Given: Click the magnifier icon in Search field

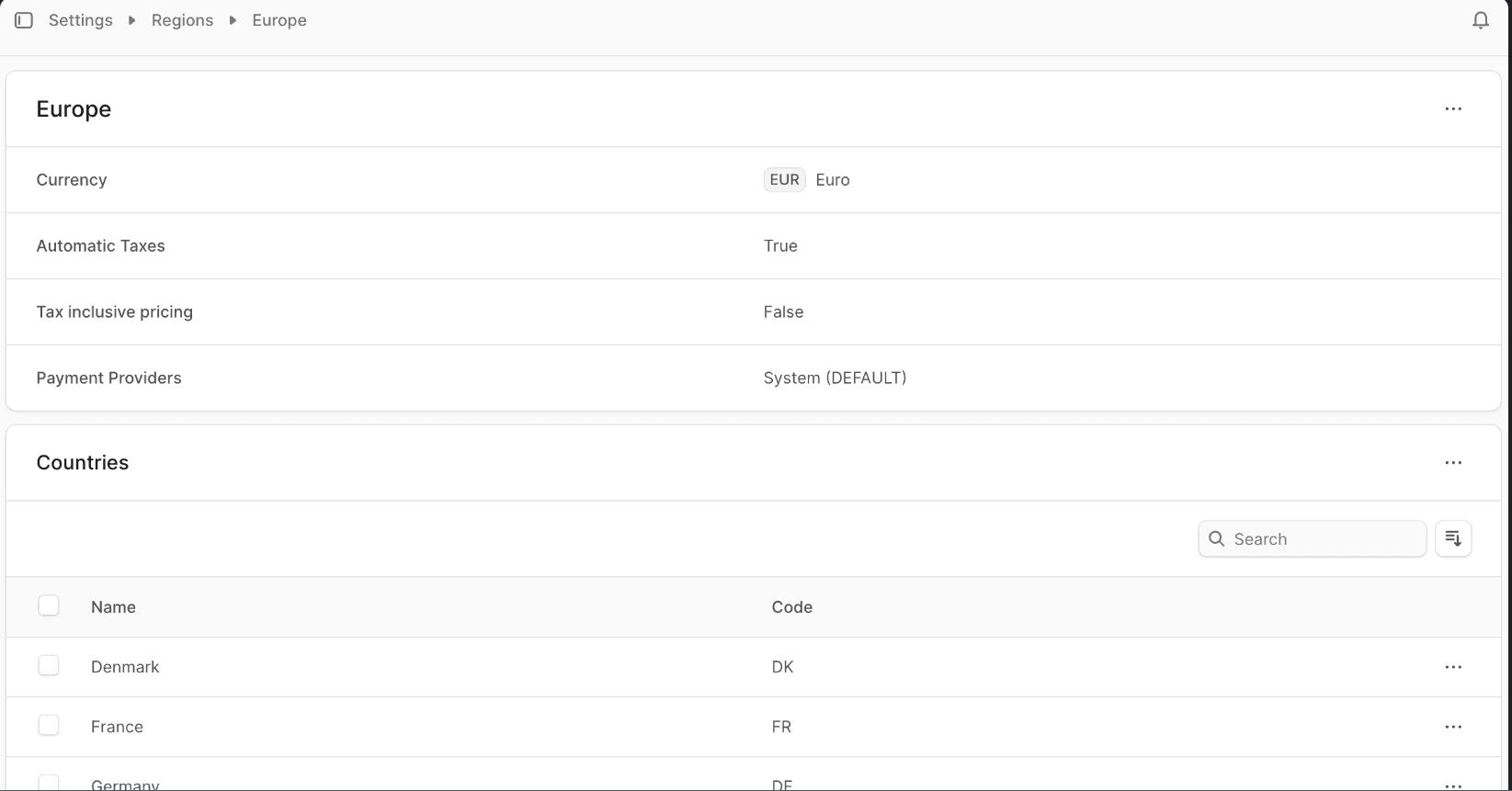Looking at the screenshot, I should pos(1216,539).
